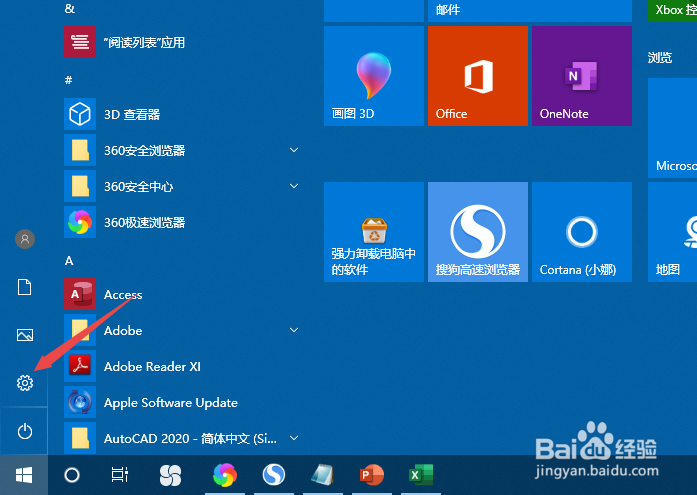
Task: Open 360 speed browser from taskbar
Action: click(x=225, y=475)
